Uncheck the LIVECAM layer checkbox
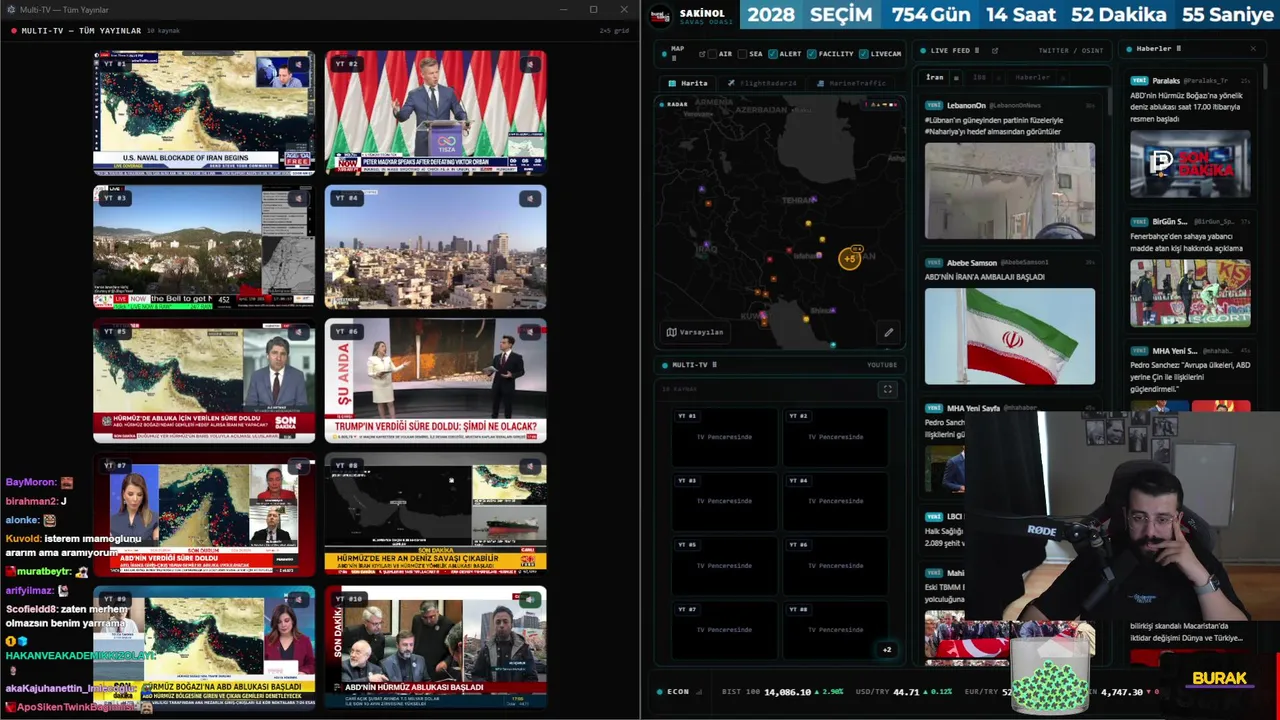 coord(864,53)
